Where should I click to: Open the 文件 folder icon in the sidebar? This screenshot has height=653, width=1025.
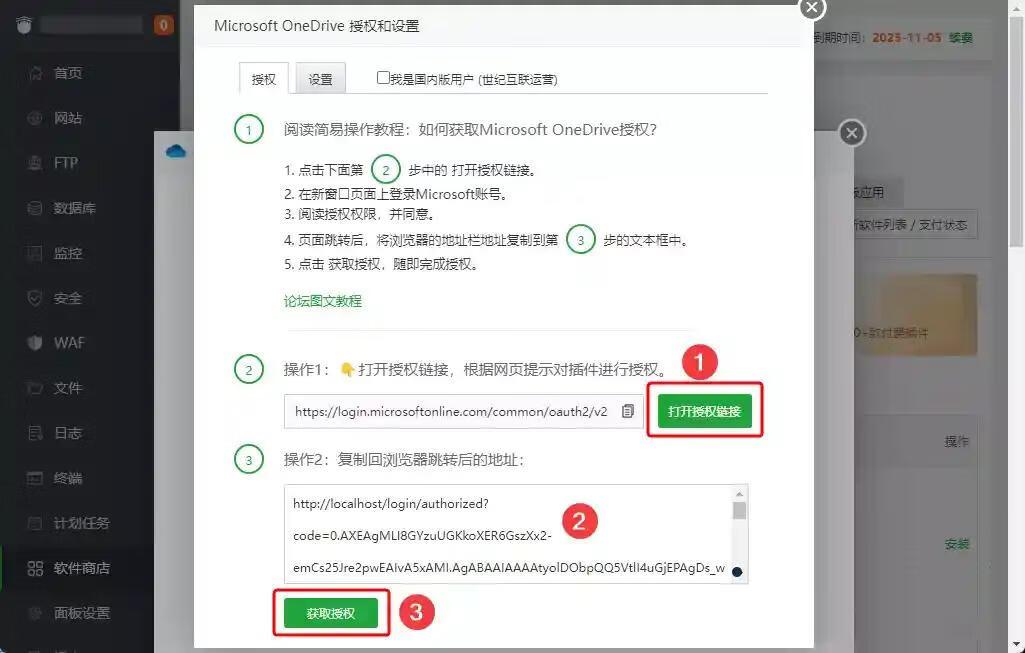(x=35, y=388)
